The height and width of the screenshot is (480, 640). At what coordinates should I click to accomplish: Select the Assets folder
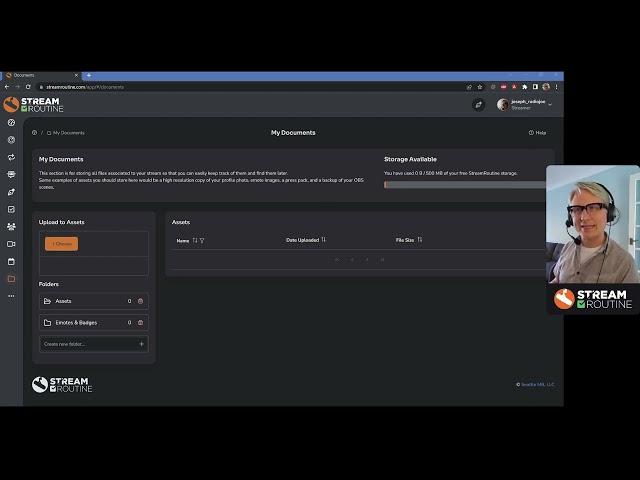(x=93, y=301)
